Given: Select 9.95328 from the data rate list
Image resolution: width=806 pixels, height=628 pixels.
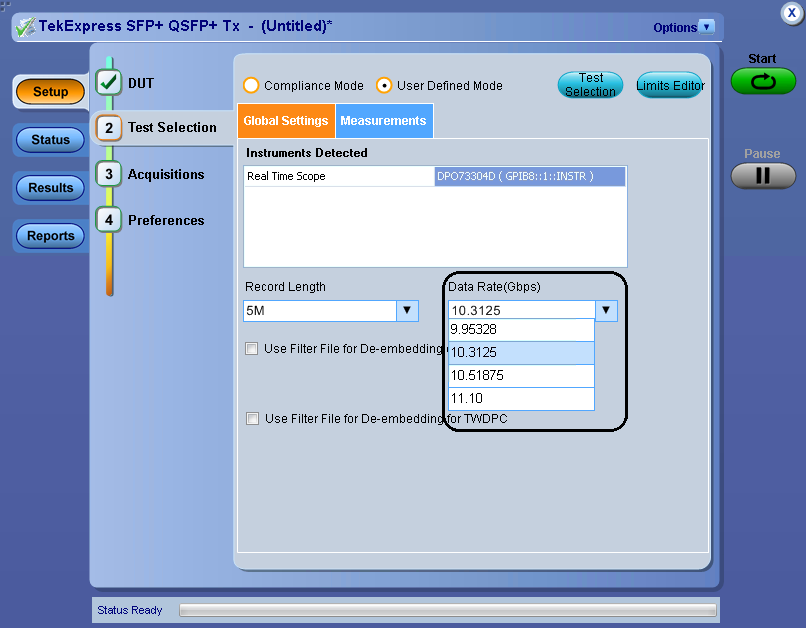Looking at the screenshot, I should pos(520,330).
